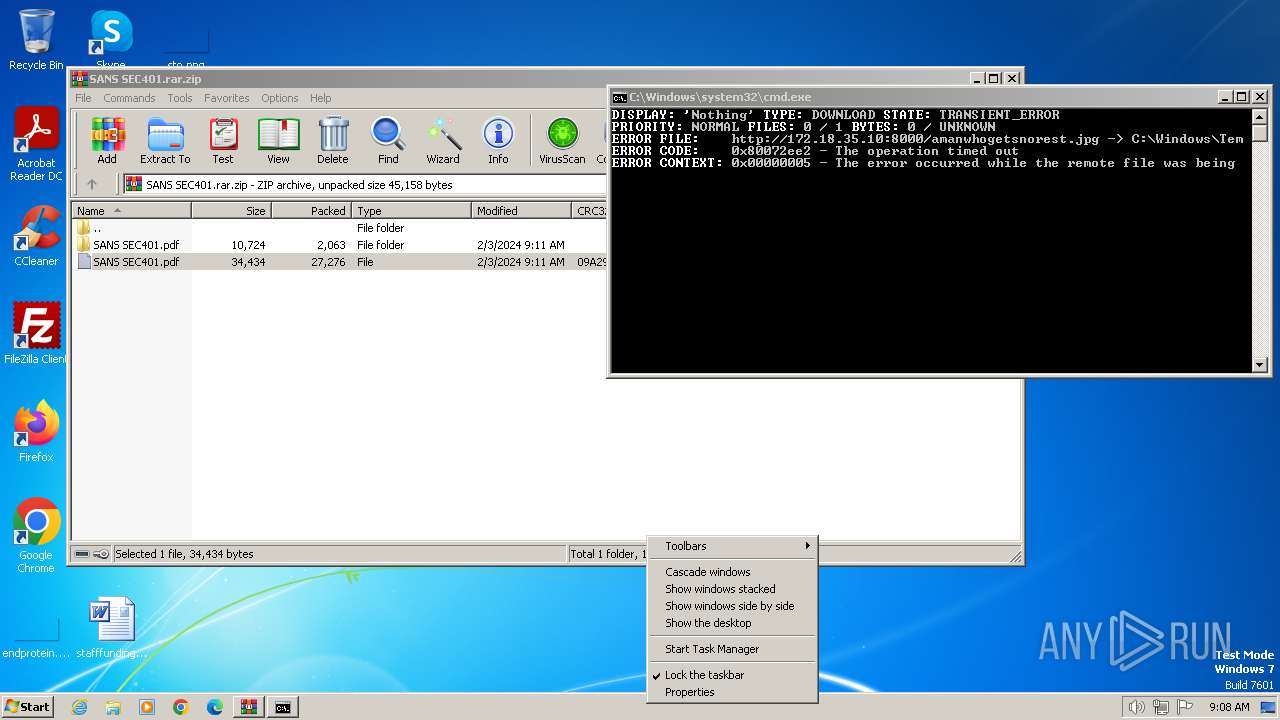Image resolution: width=1280 pixels, height=720 pixels.
Task: Click the Start button
Action: [x=27, y=707]
